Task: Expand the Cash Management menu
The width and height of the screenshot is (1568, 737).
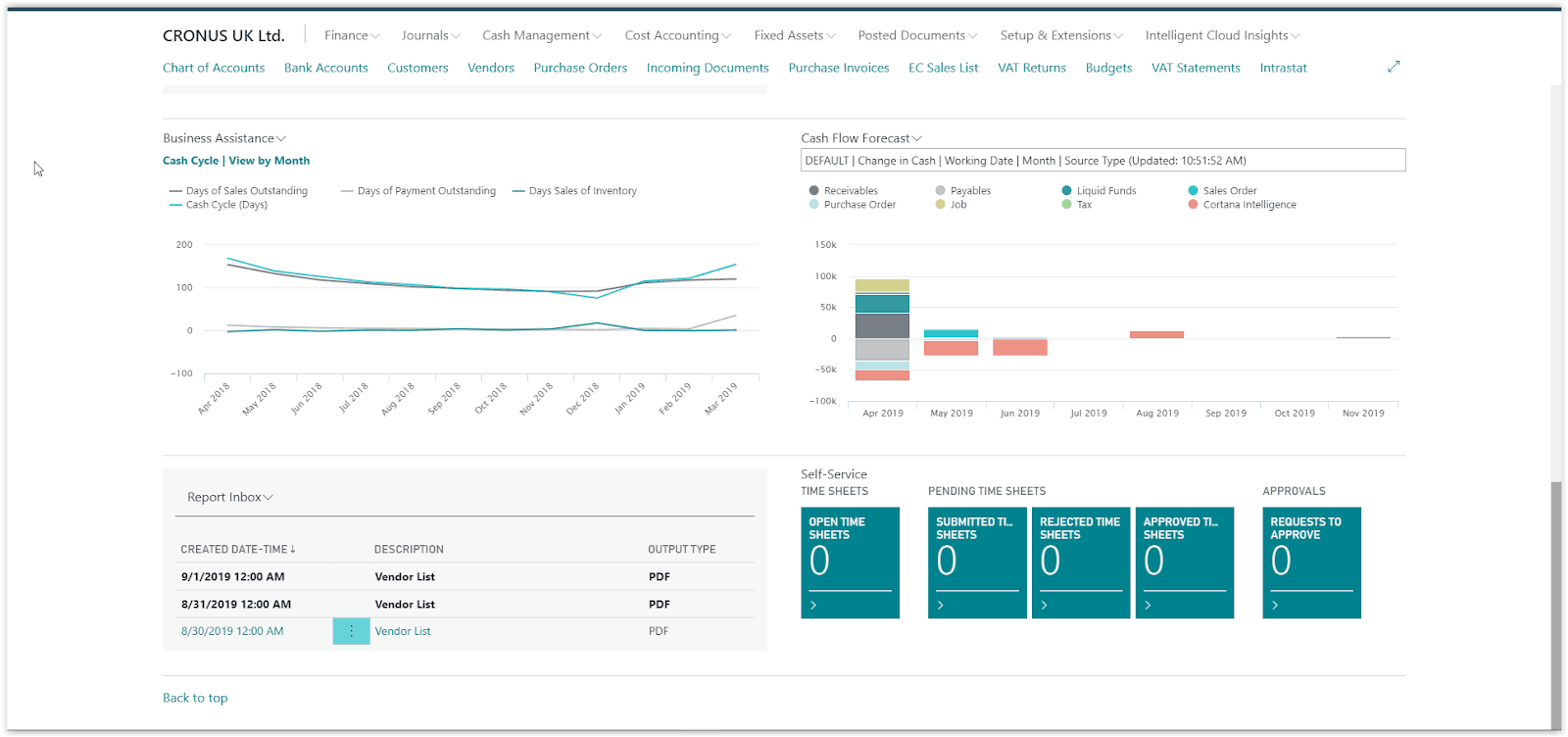Action: point(542,35)
